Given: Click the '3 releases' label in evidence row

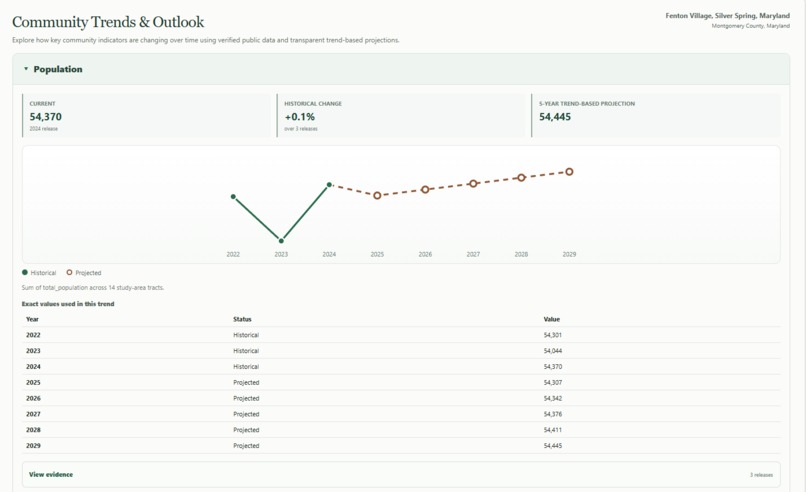Looking at the screenshot, I should point(761,475).
